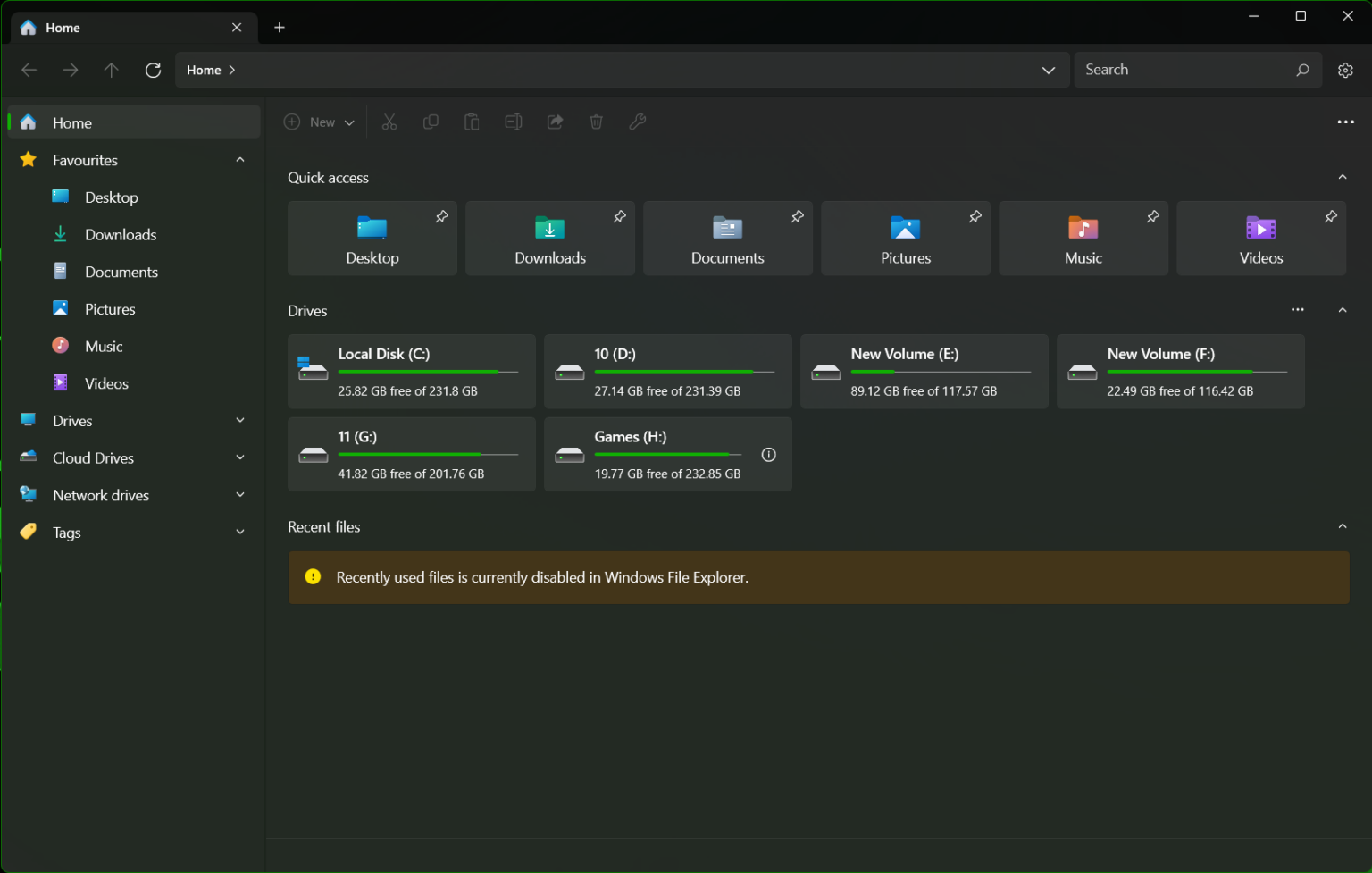This screenshot has width=1372, height=873.
Task: Toggle the pin on the Downloads card
Action: 620,216
